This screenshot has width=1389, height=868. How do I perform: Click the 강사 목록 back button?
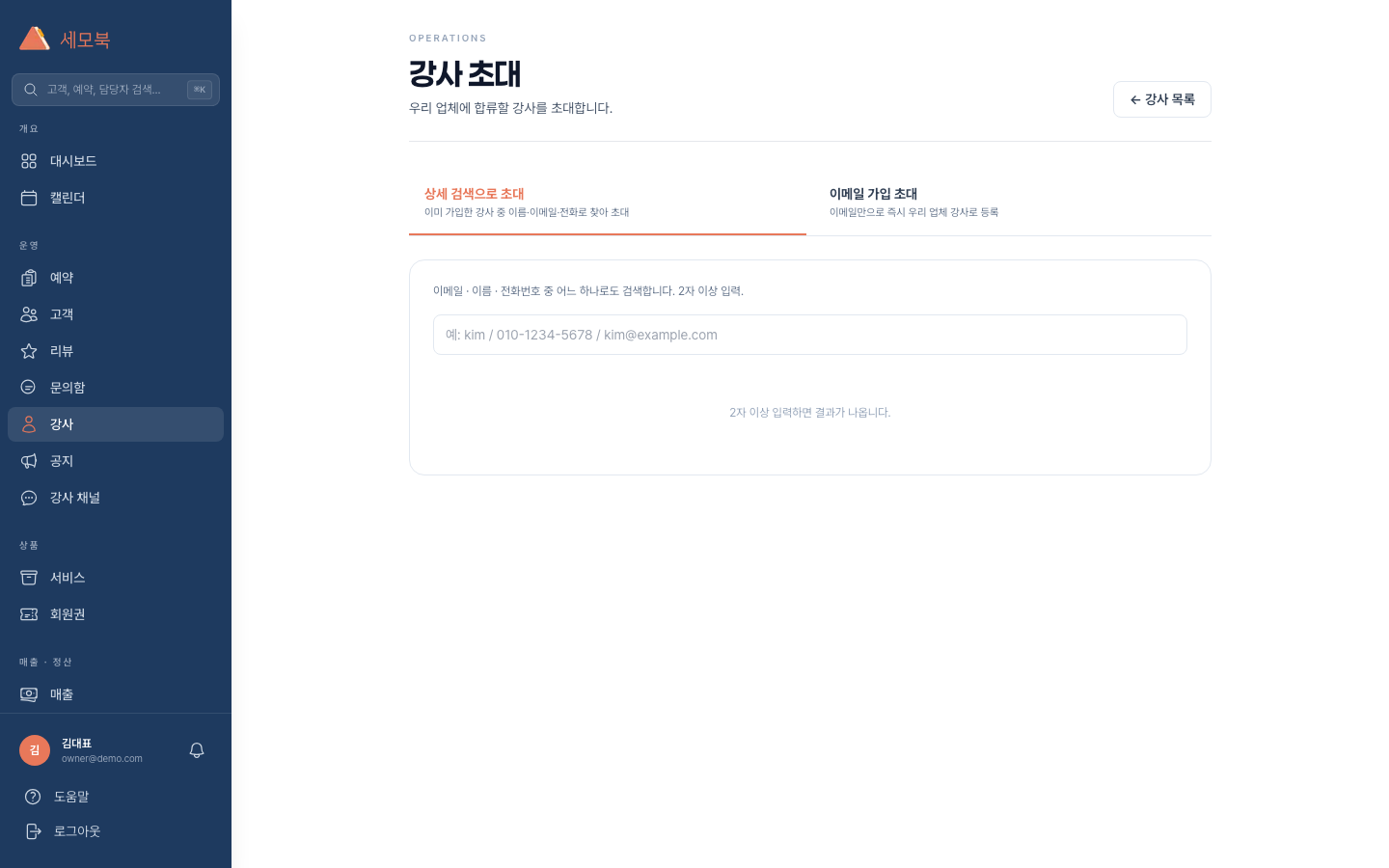1161,99
